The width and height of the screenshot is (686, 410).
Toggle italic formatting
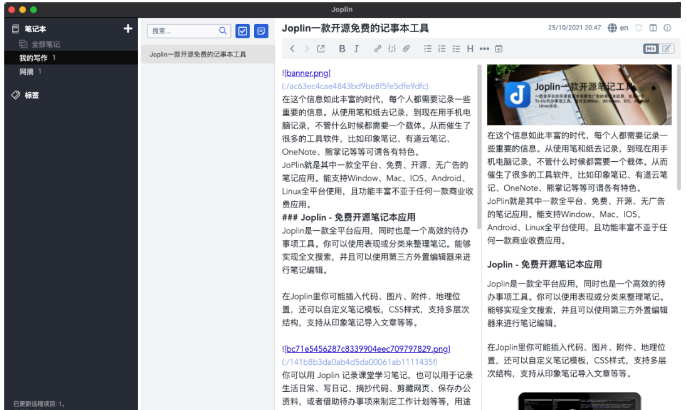pyautogui.click(x=357, y=49)
